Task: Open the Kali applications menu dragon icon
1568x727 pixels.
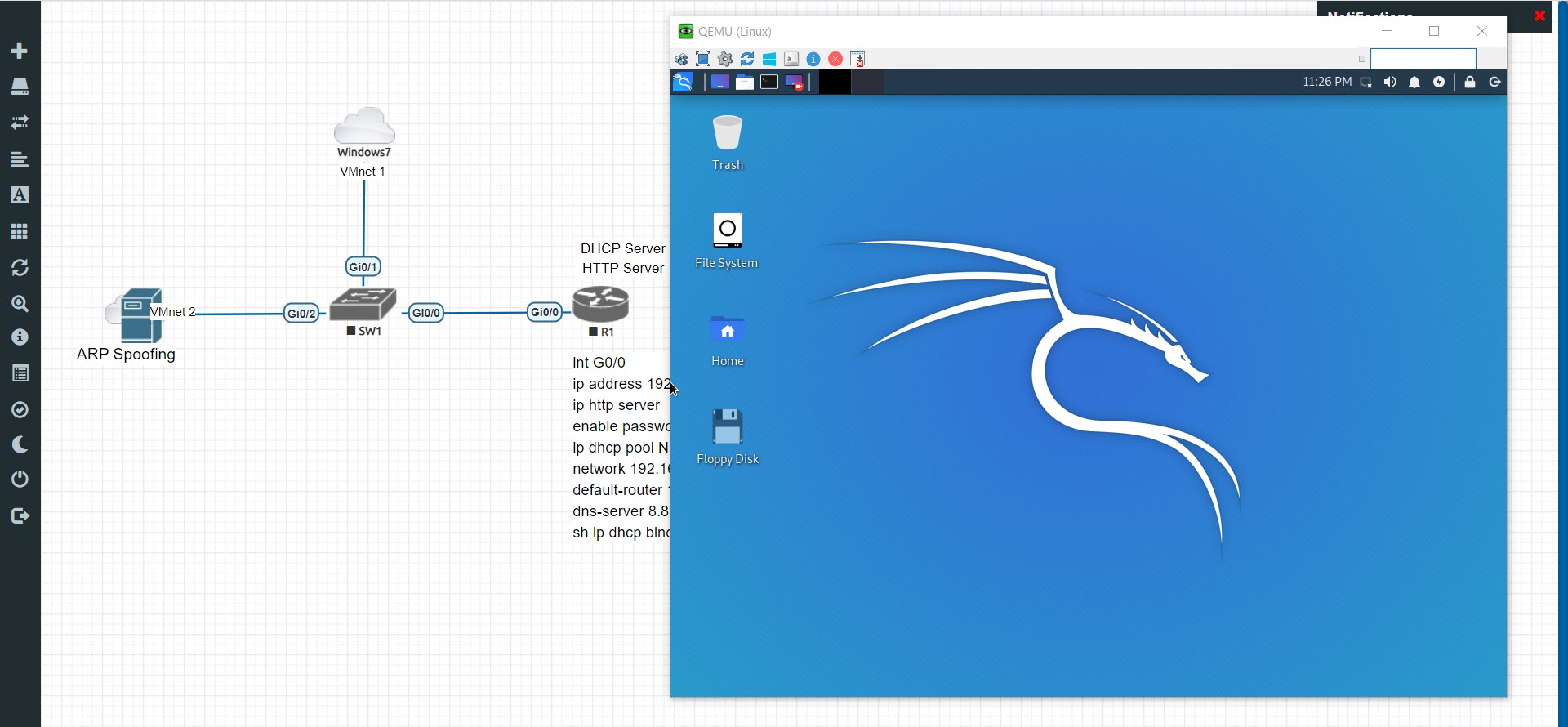Action: point(683,82)
